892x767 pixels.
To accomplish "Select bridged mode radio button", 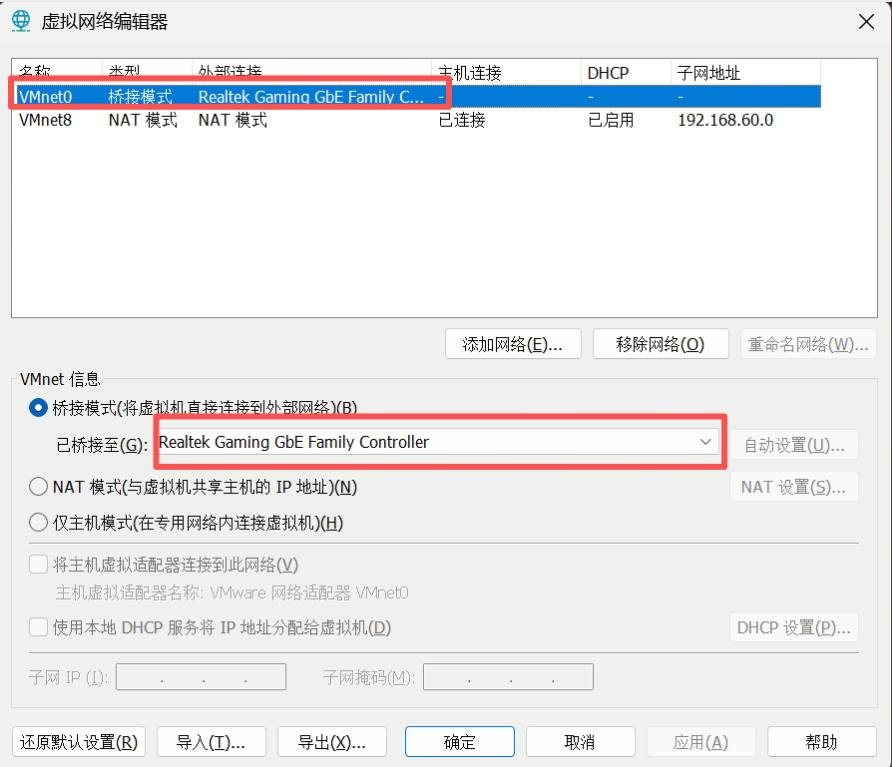I will [38, 408].
